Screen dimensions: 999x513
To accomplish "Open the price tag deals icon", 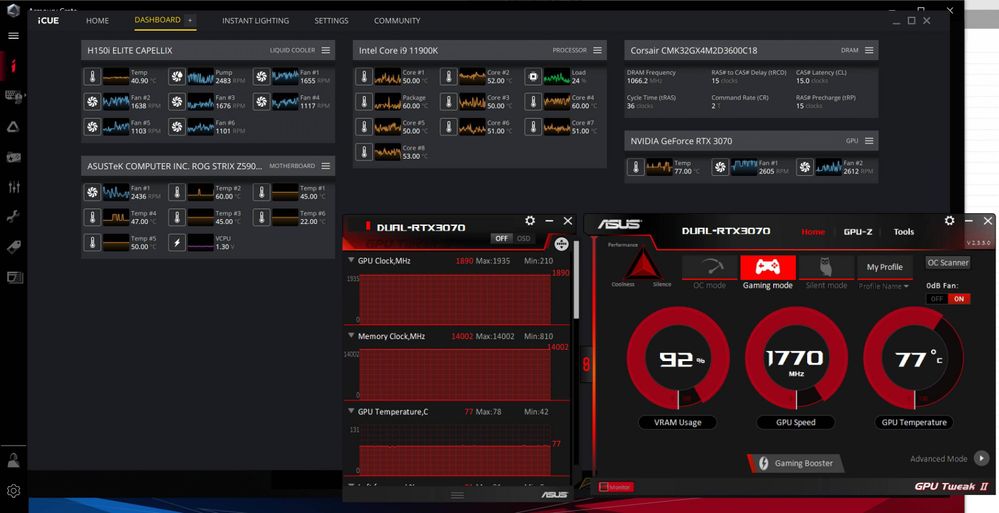I will click(x=13, y=247).
